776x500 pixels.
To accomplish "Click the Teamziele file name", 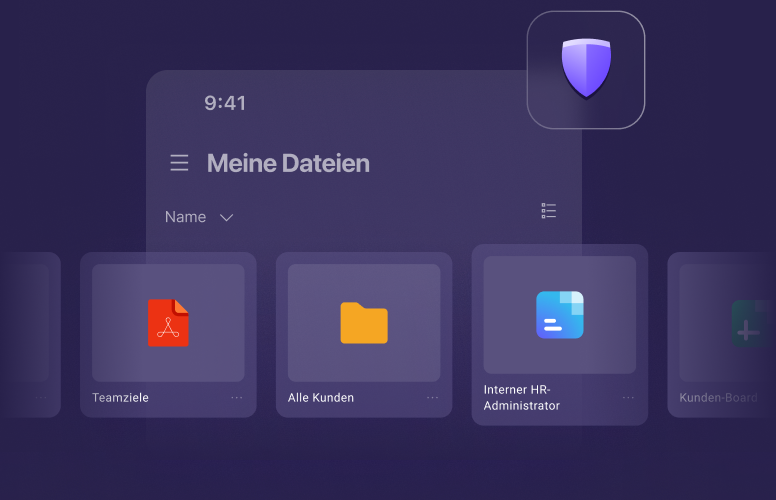I will 120,398.
